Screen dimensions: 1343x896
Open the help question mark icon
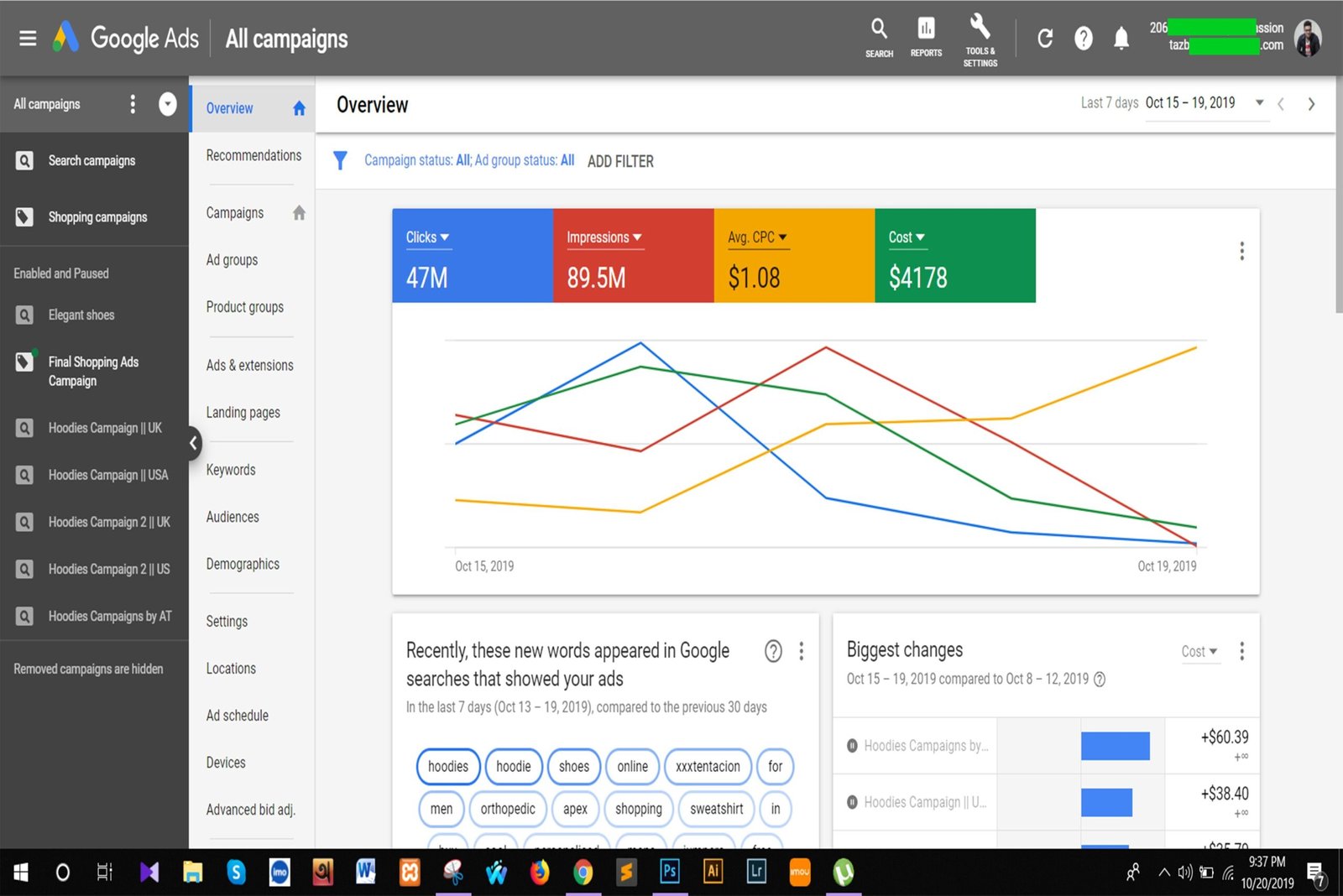tap(1084, 39)
